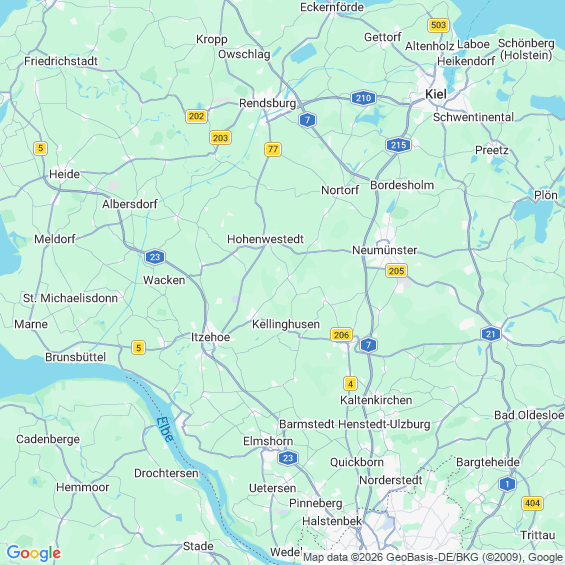Screen dimensions: 565x565
Task: Select the Rendsburg town label
Action: pyautogui.click(x=267, y=103)
